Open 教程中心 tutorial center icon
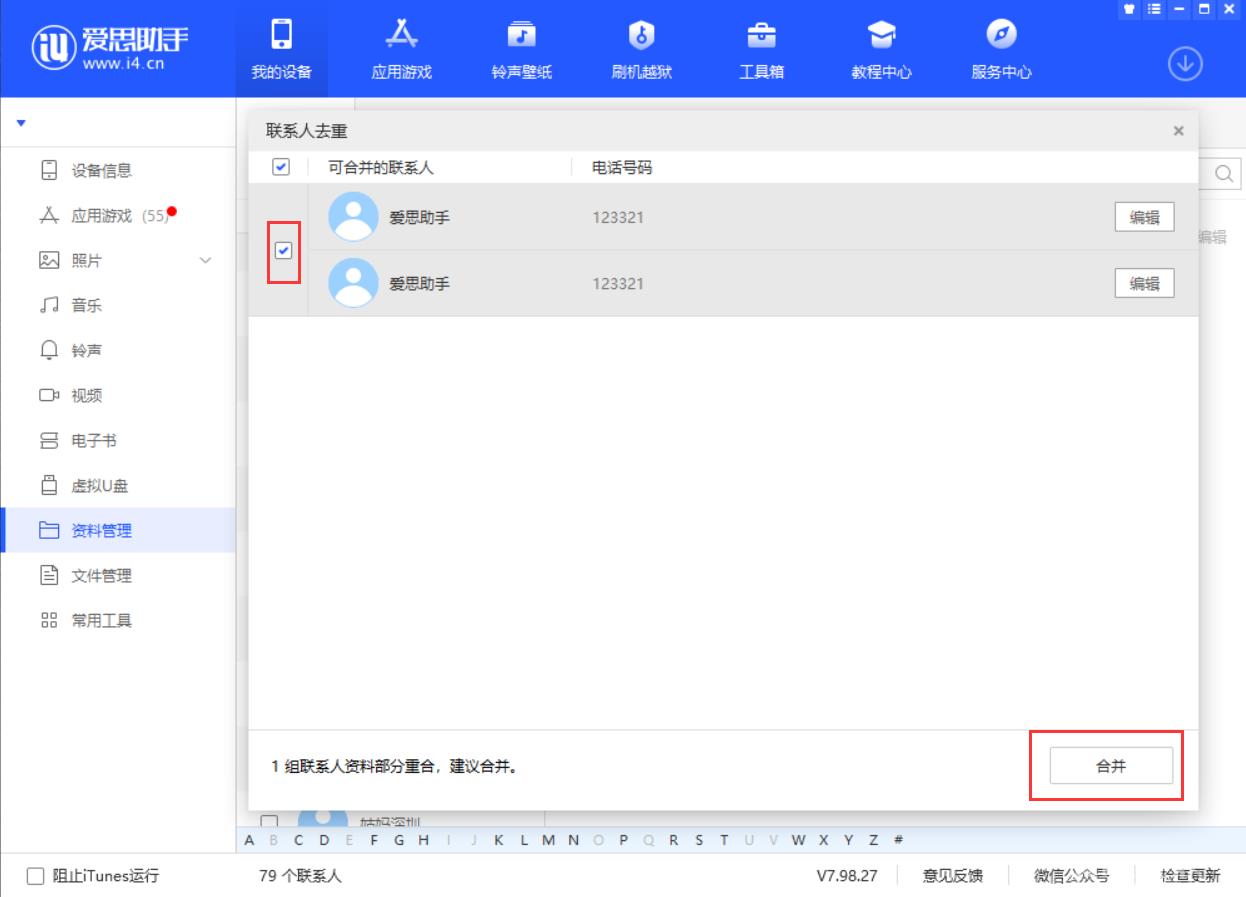 881,37
